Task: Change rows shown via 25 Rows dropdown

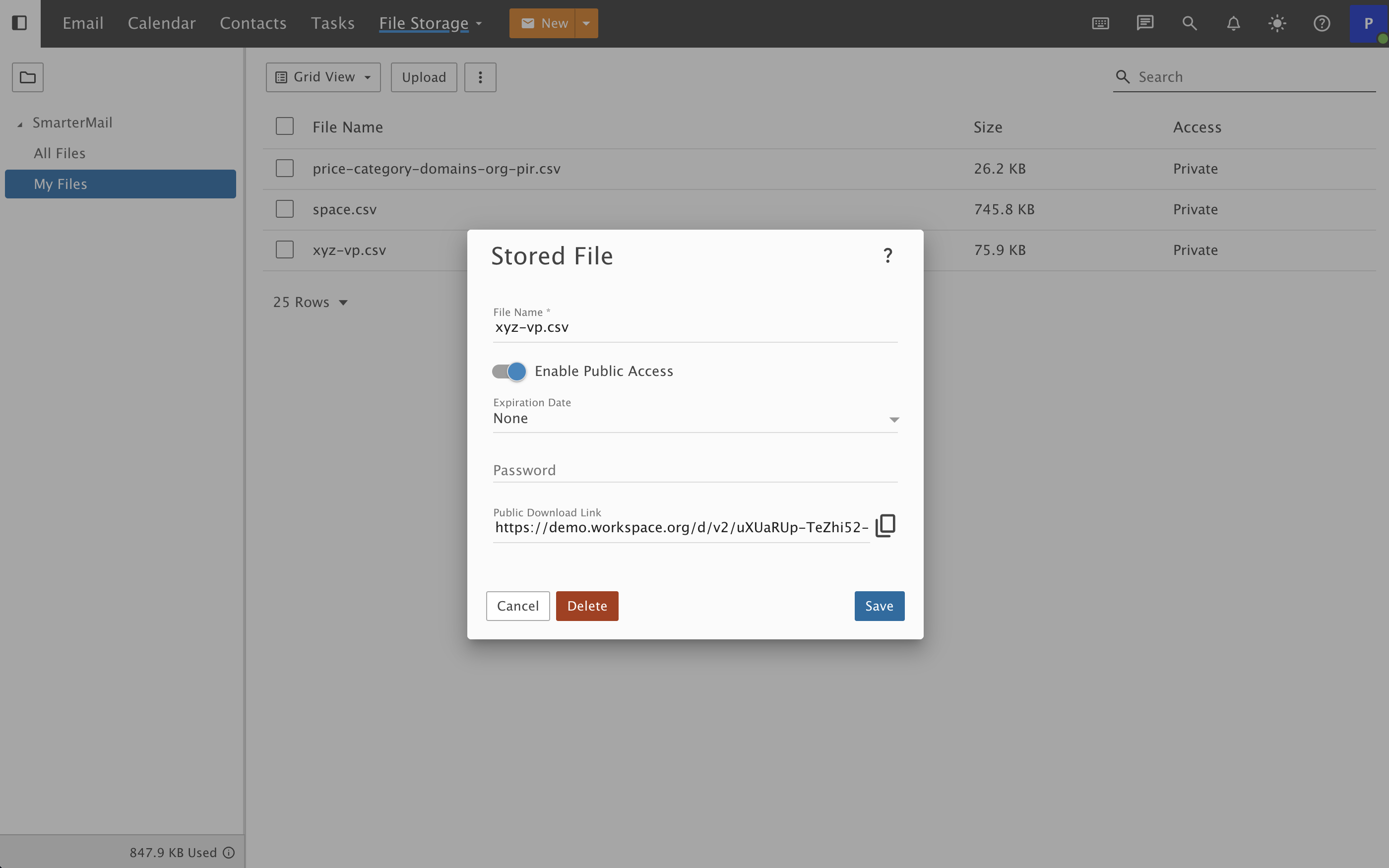Action: [311, 302]
